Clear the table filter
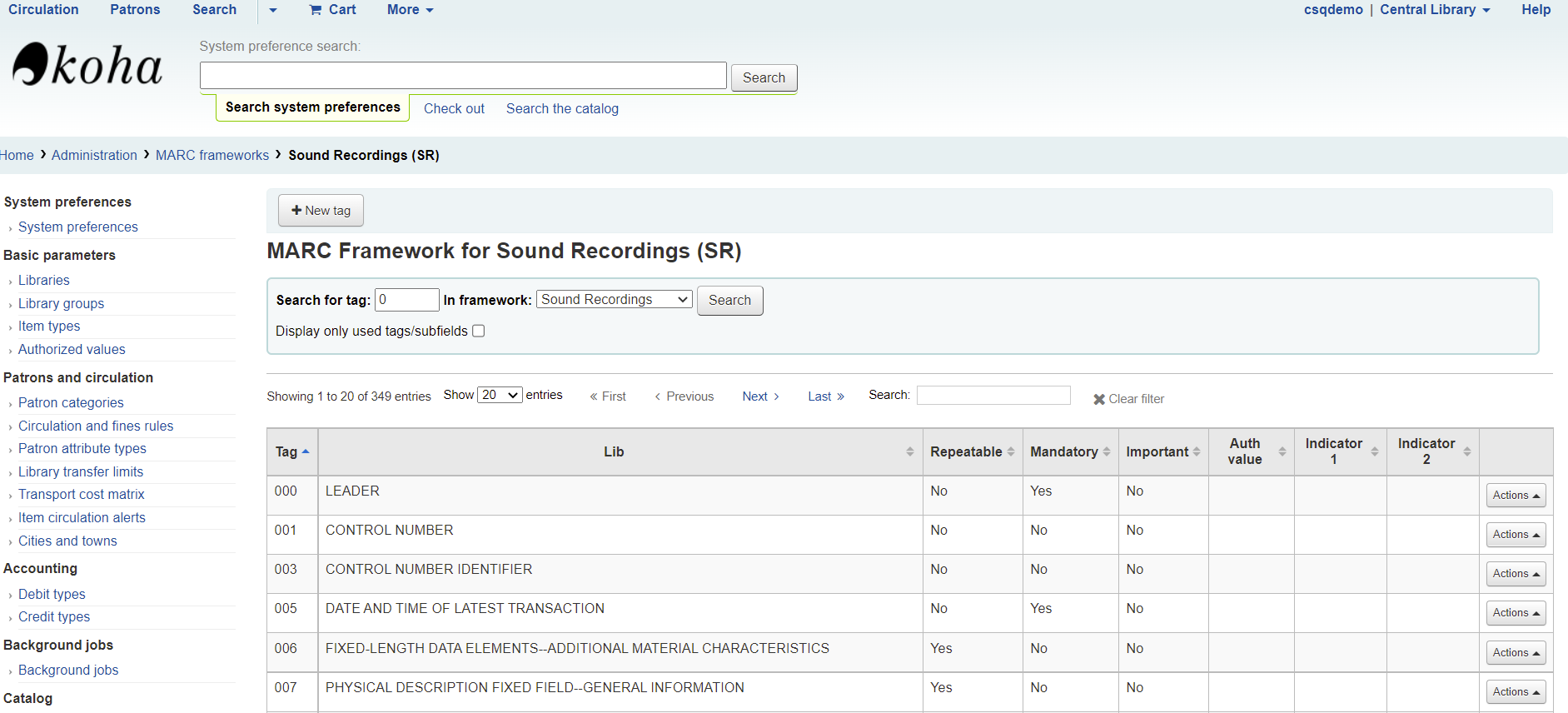Image resolution: width=1568 pixels, height=713 pixels. click(x=1128, y=399)
